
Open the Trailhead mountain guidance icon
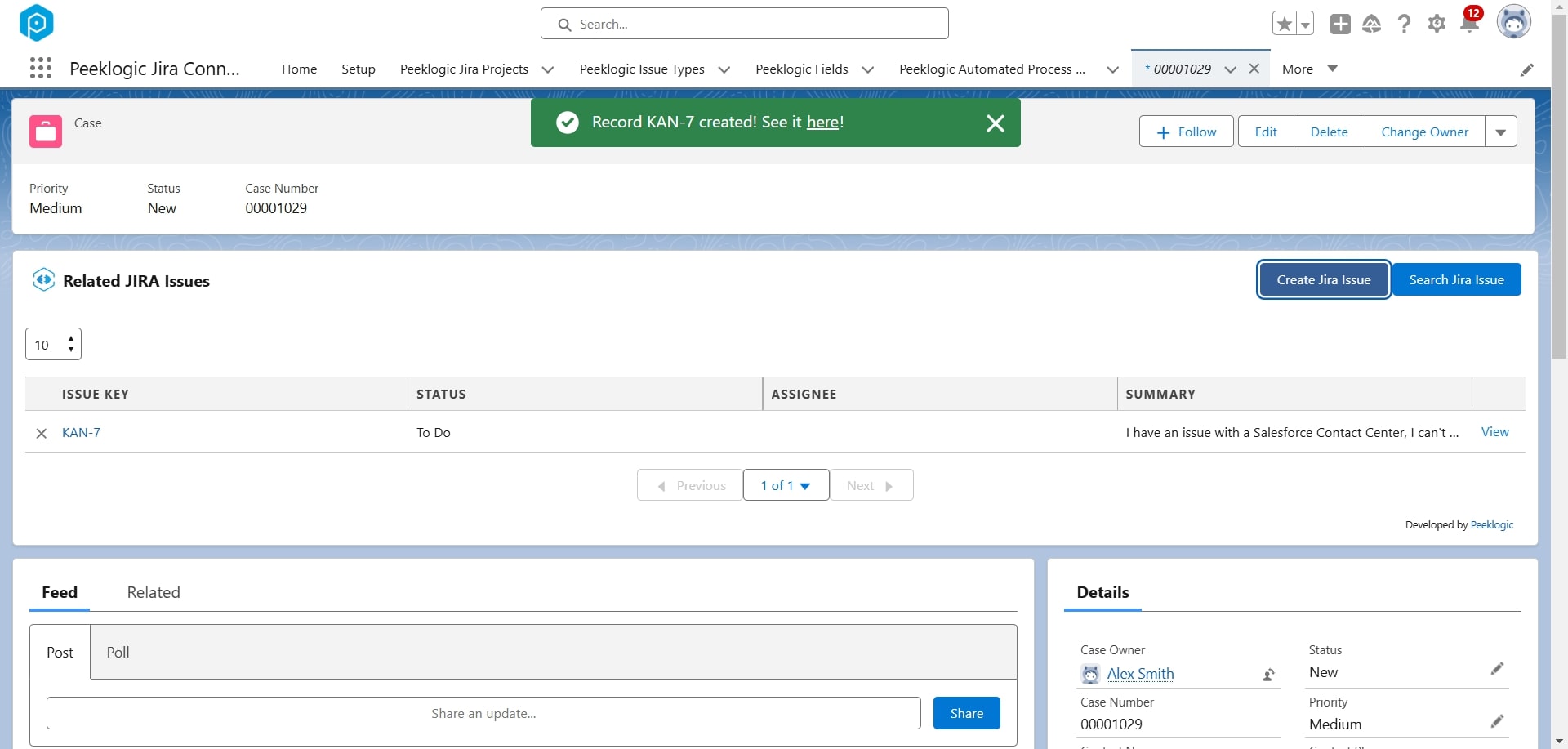[1372, 23]
